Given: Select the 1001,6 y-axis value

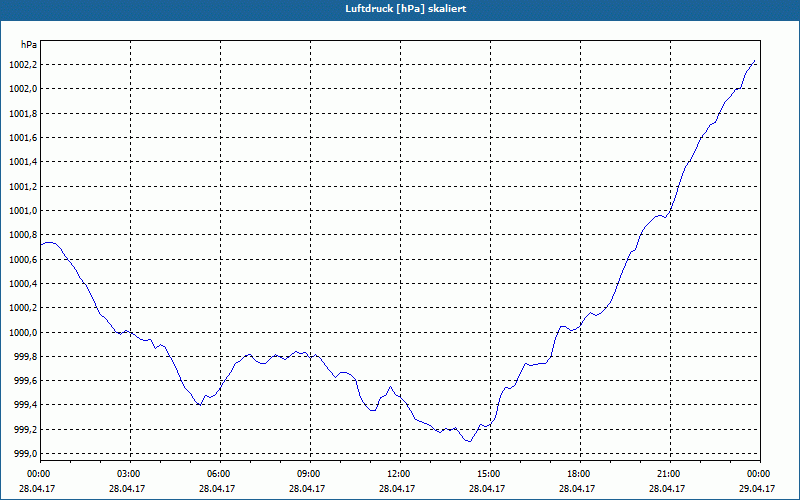Looking at the screenshot, I should (x=23, y=138).
